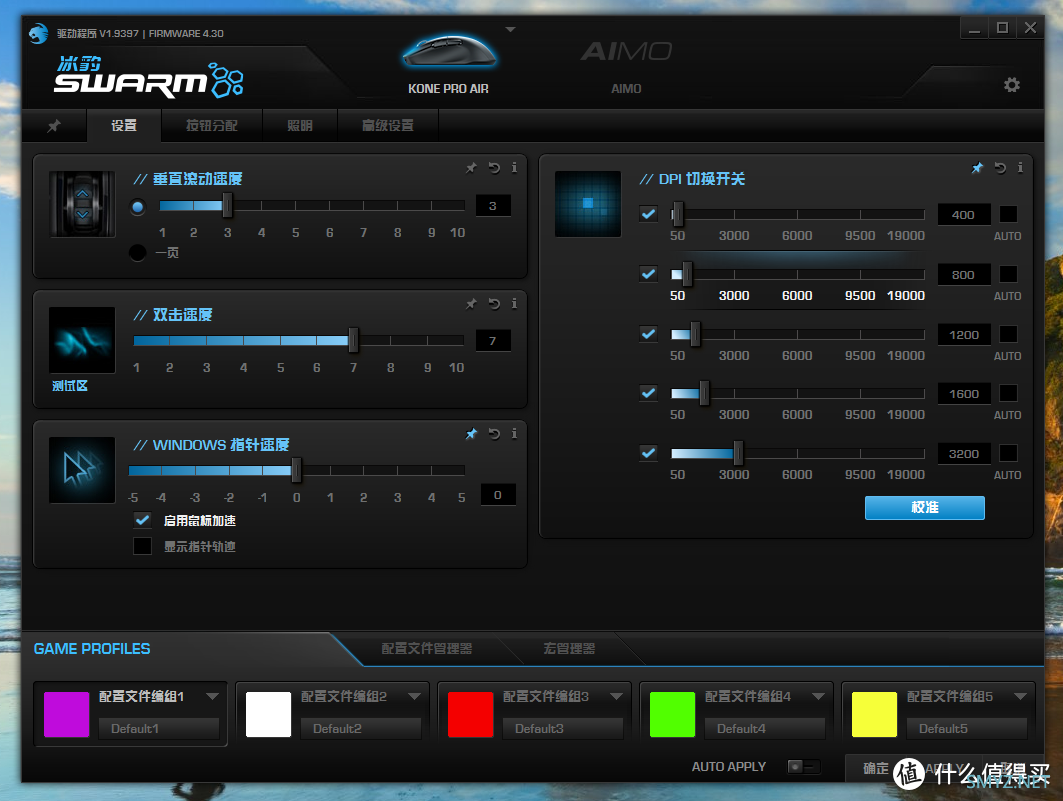This screenshot has width=1063, height=801.
Task: Reset Windows pointer speed setting
Action: [494, 434]
